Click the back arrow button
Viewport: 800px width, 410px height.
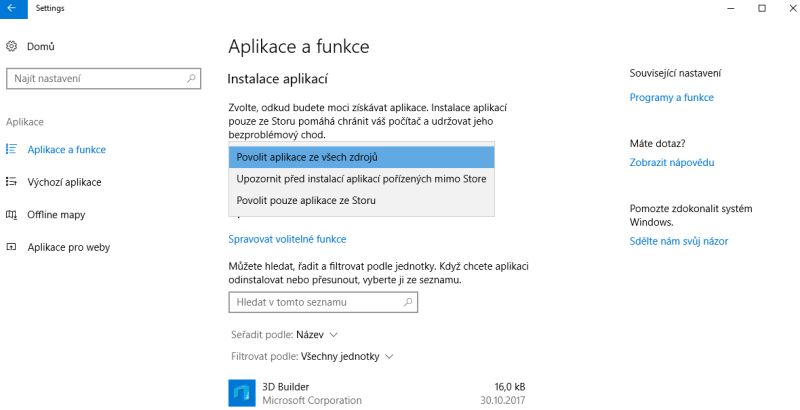11,9
